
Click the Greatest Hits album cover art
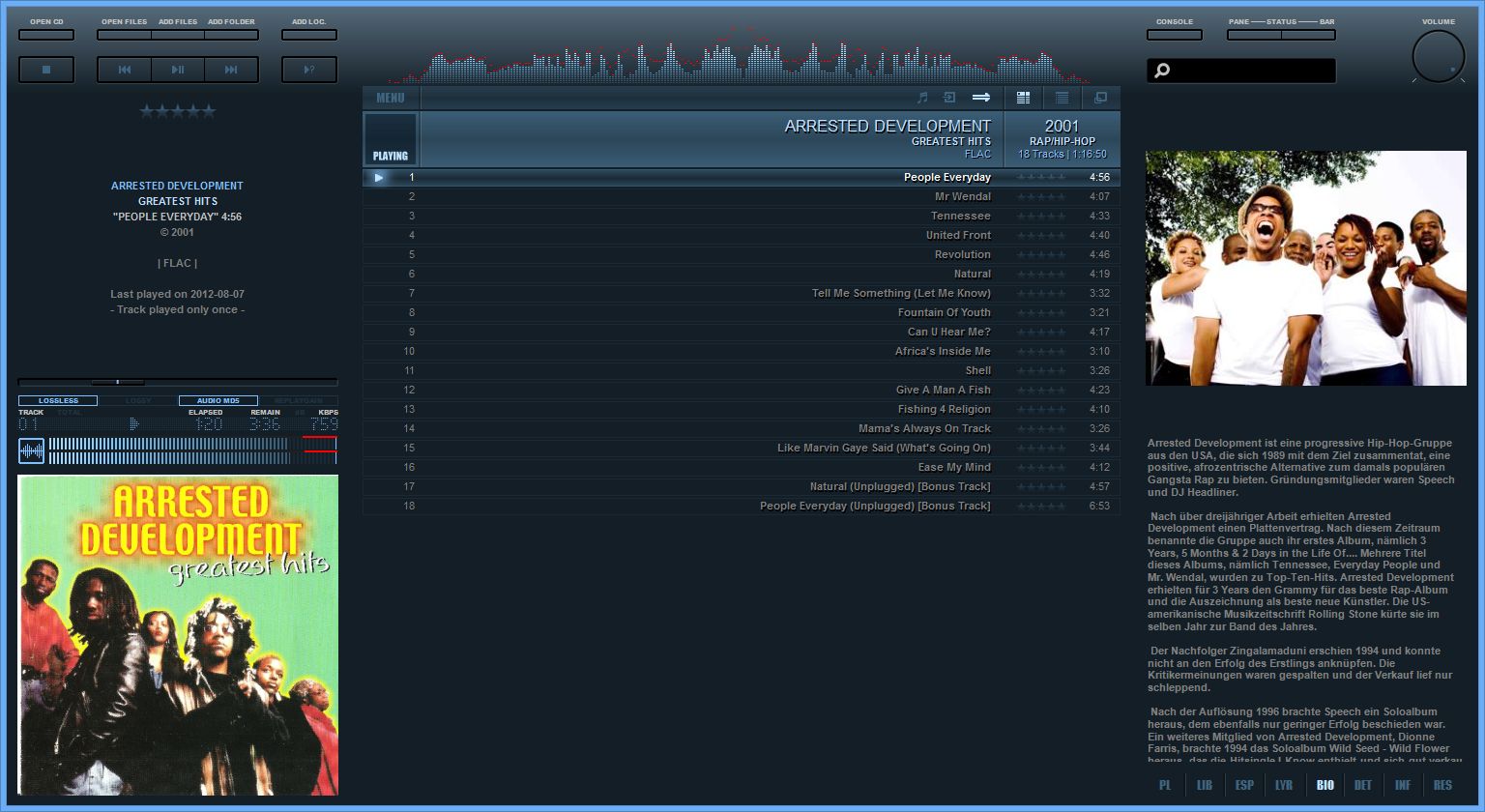point(178,635)
